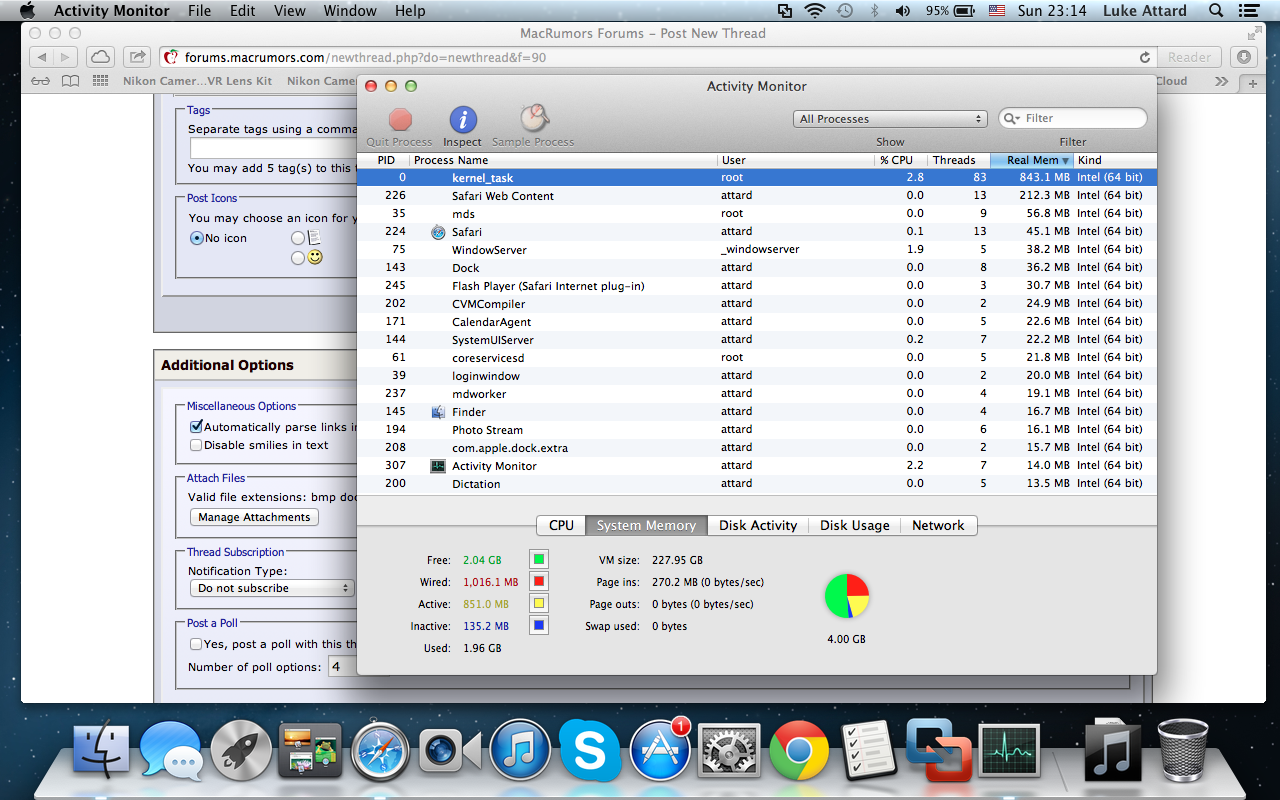Open Finder from the Dock
The width and height of the screenshot is (1280, 800).
tap(102, 751)
